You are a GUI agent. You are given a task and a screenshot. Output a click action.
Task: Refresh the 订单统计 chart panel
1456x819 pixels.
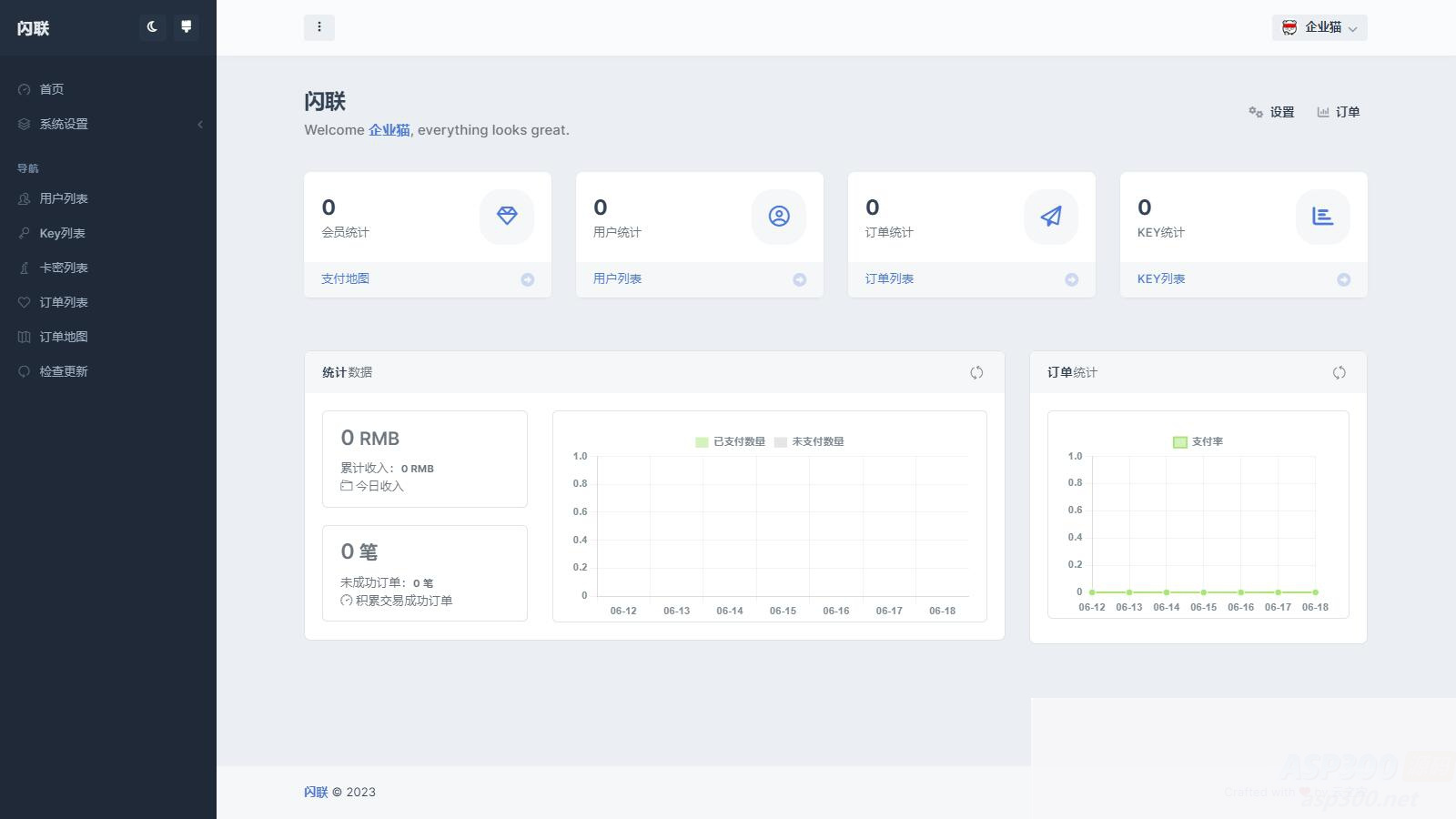tap(1340, 372)
